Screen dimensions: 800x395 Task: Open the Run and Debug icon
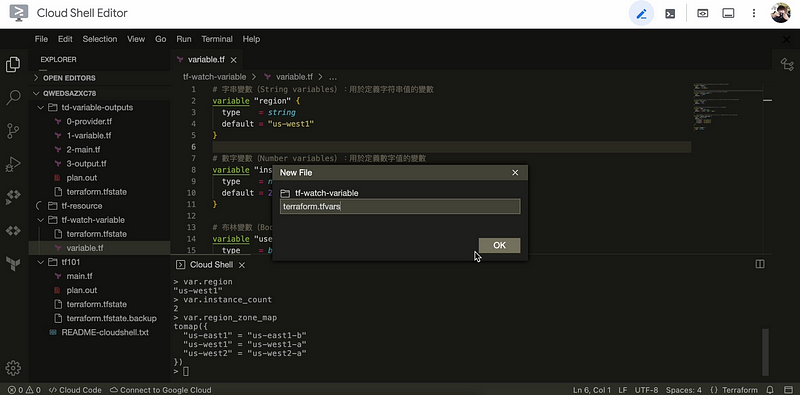point(13,164)
